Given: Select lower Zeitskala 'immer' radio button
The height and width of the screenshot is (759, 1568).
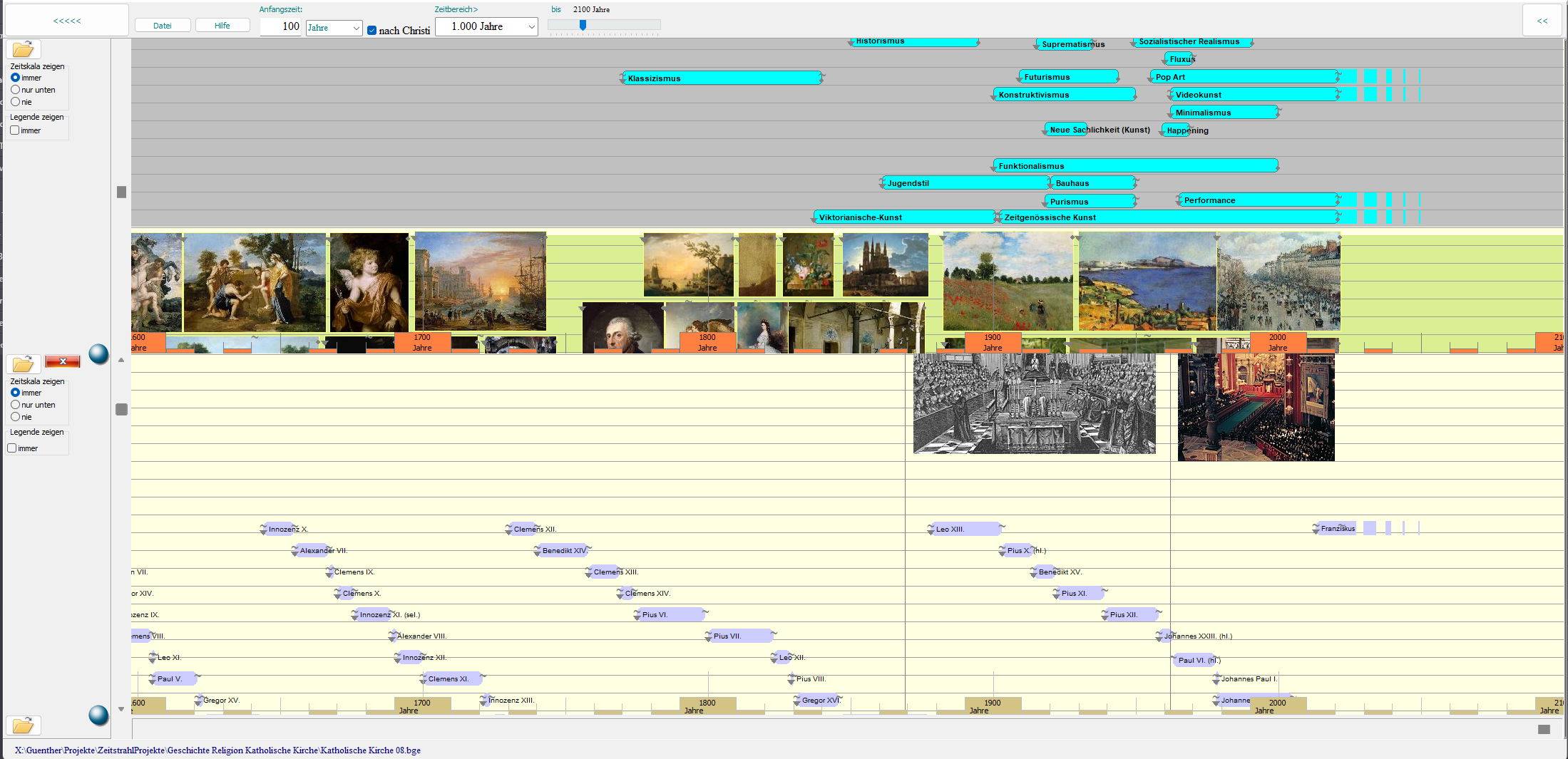Looking at the screenshot, I should click(x=15, y=393).
